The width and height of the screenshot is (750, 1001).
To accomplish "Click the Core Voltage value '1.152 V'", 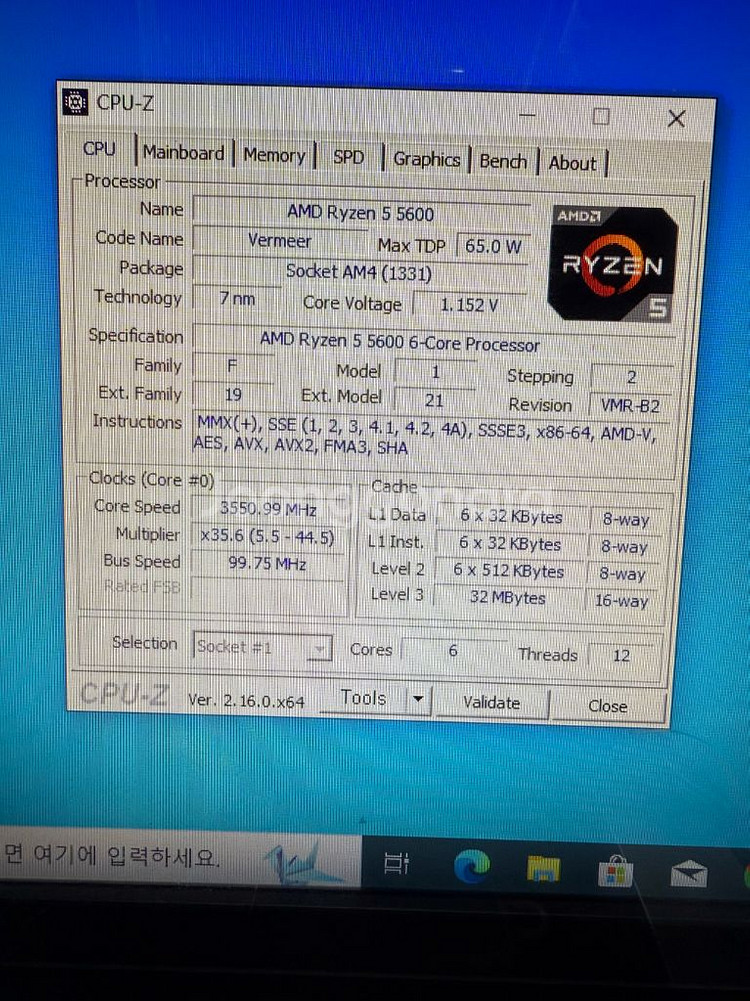I will tap(469, 305).
